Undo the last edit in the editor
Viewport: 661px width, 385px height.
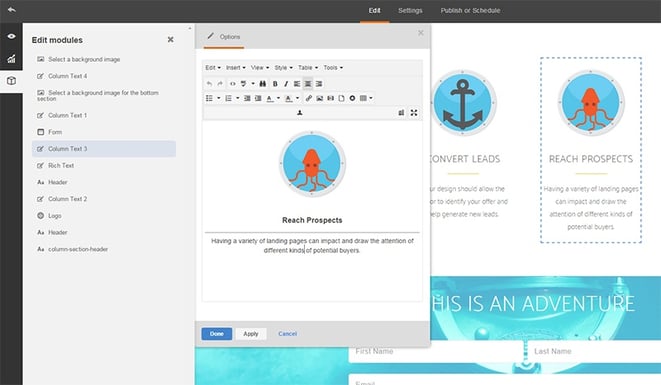tap(209, 84)
